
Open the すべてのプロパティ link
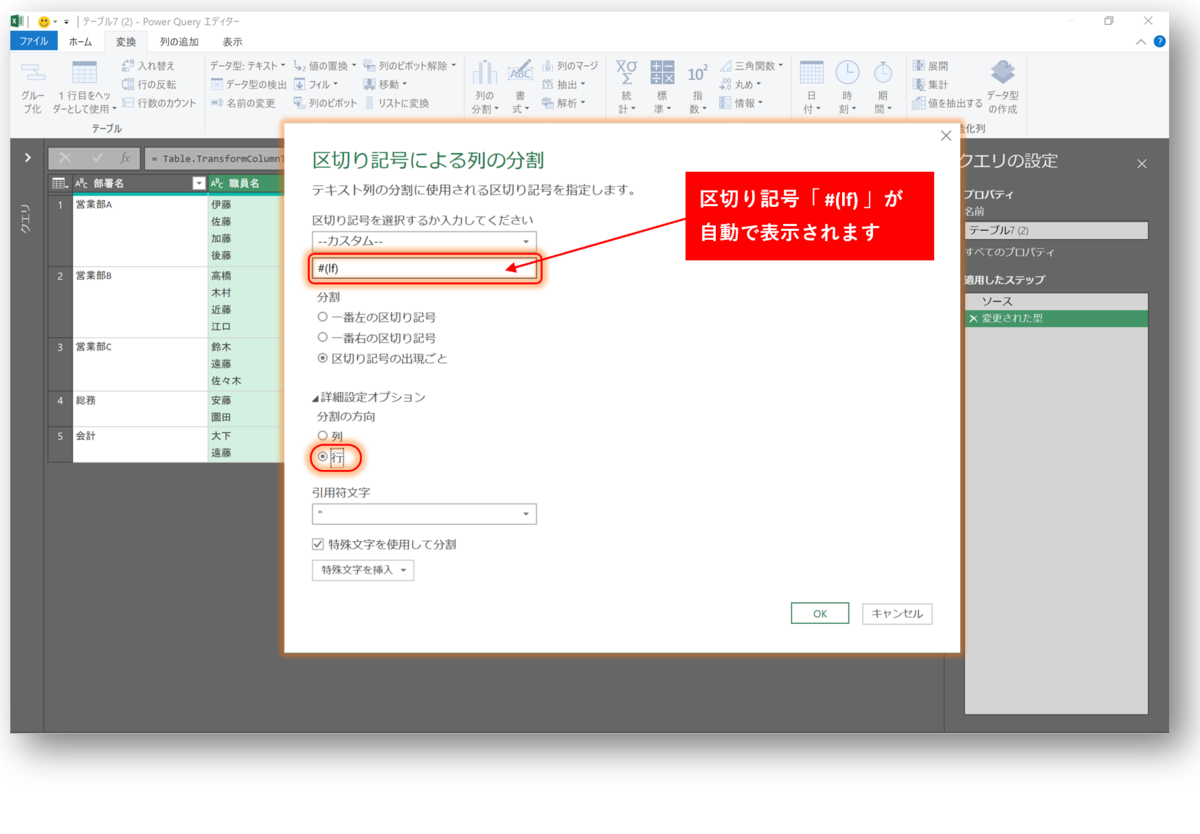point(1009,252)
